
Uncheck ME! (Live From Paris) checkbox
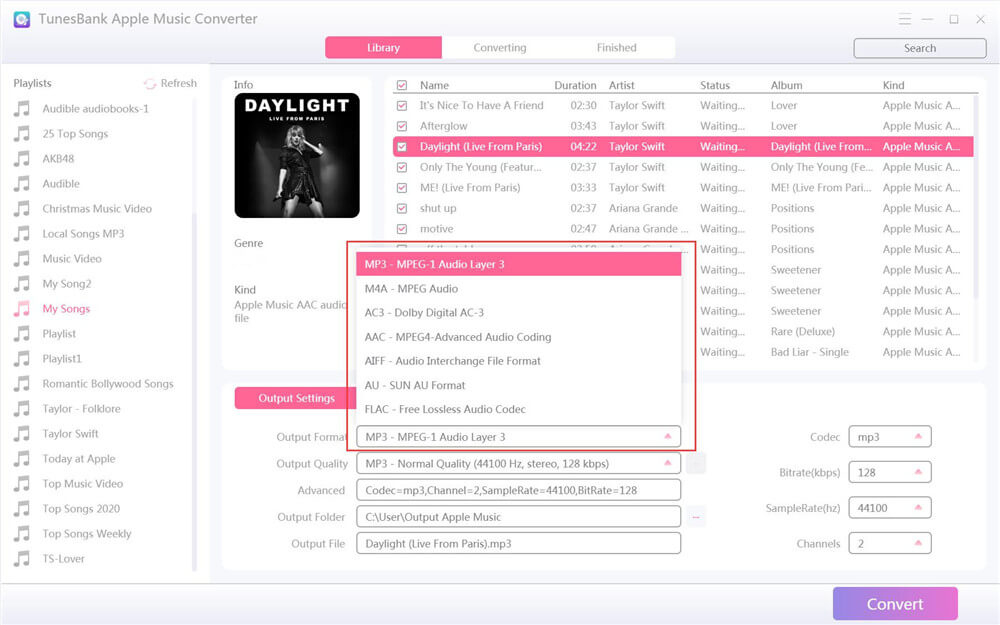pyautogui.click(x=402, y=188)
